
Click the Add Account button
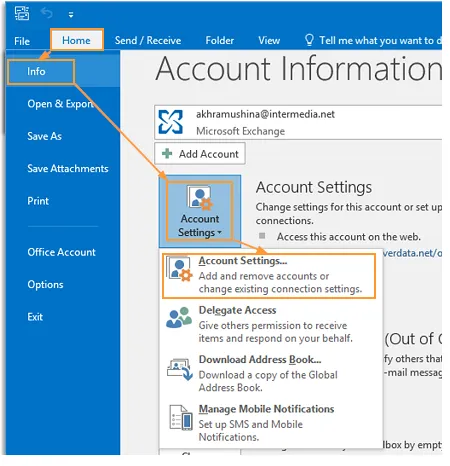coord(200,154)
